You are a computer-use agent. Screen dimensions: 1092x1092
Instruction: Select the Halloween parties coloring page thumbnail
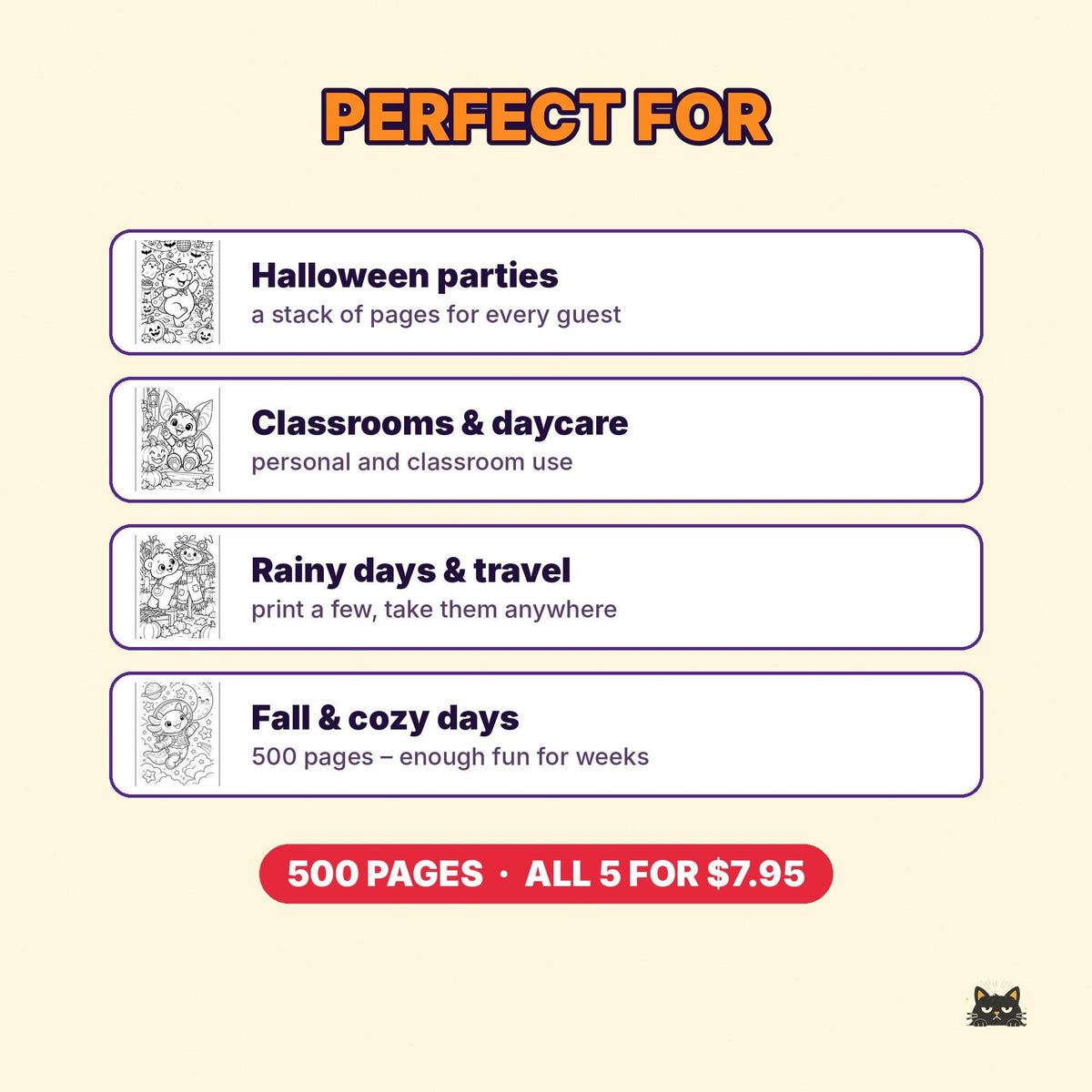177,292
